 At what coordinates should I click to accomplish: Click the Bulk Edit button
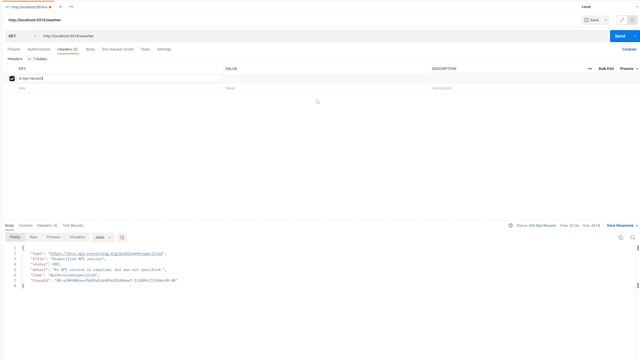click(606, 69)
